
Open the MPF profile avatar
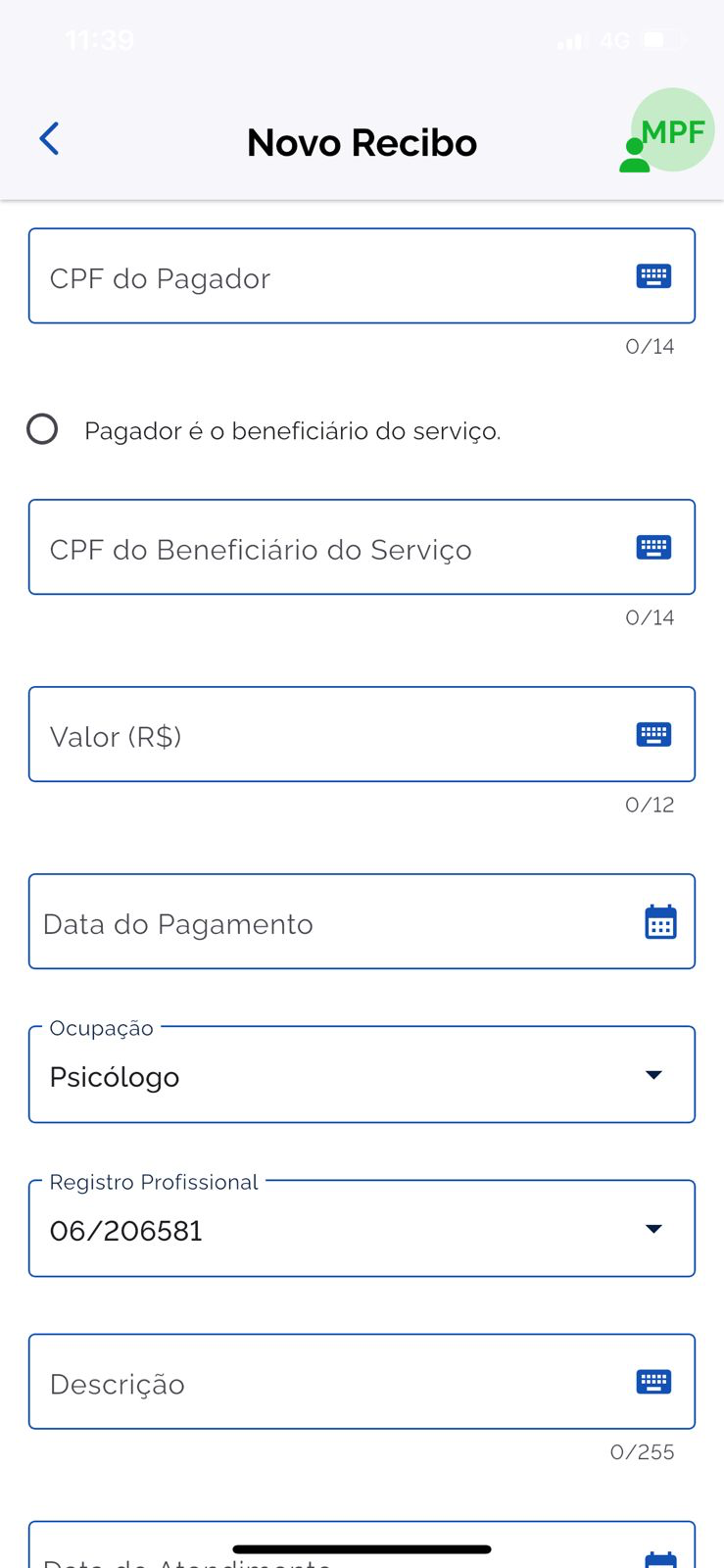coord(671,131)
